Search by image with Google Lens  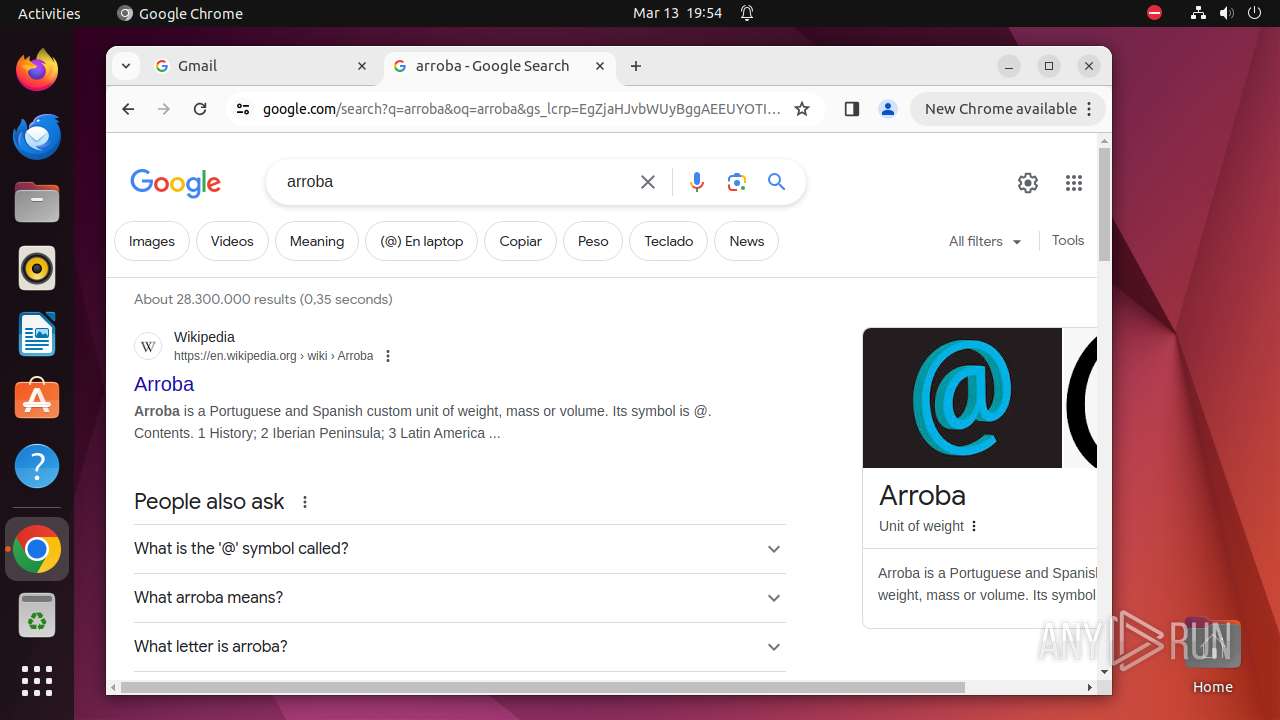click(x=737, y=182)
